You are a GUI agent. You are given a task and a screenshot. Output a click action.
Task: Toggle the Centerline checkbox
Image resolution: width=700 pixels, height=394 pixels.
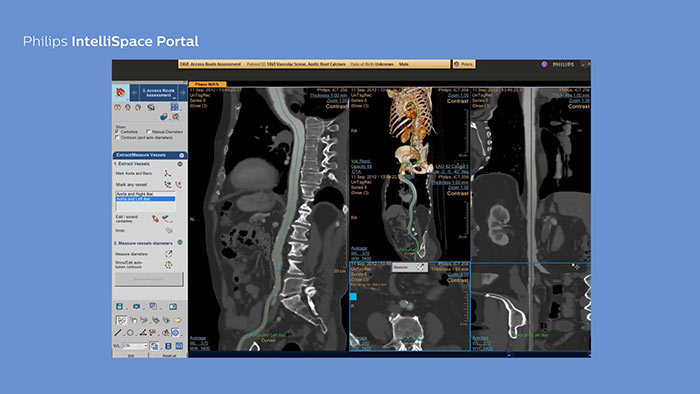[x=117, y=132]
